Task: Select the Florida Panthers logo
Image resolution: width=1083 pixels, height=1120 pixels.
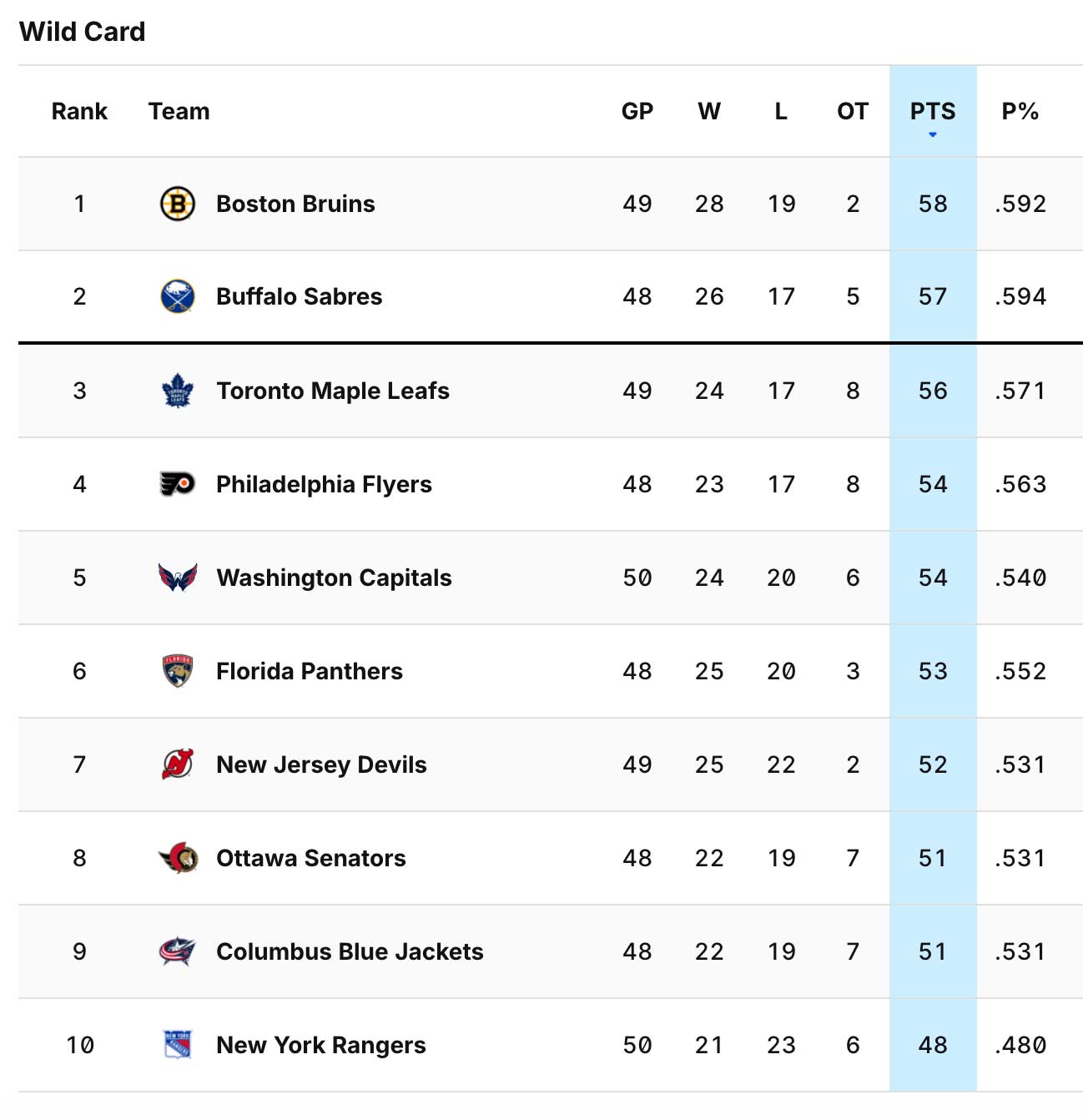Action: [176, 671]
